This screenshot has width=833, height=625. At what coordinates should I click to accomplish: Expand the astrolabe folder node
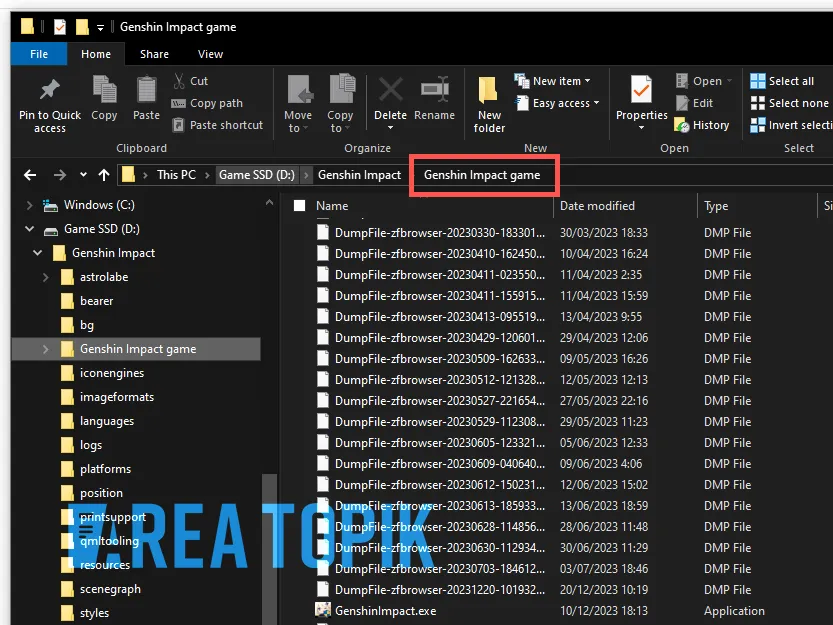46,277
